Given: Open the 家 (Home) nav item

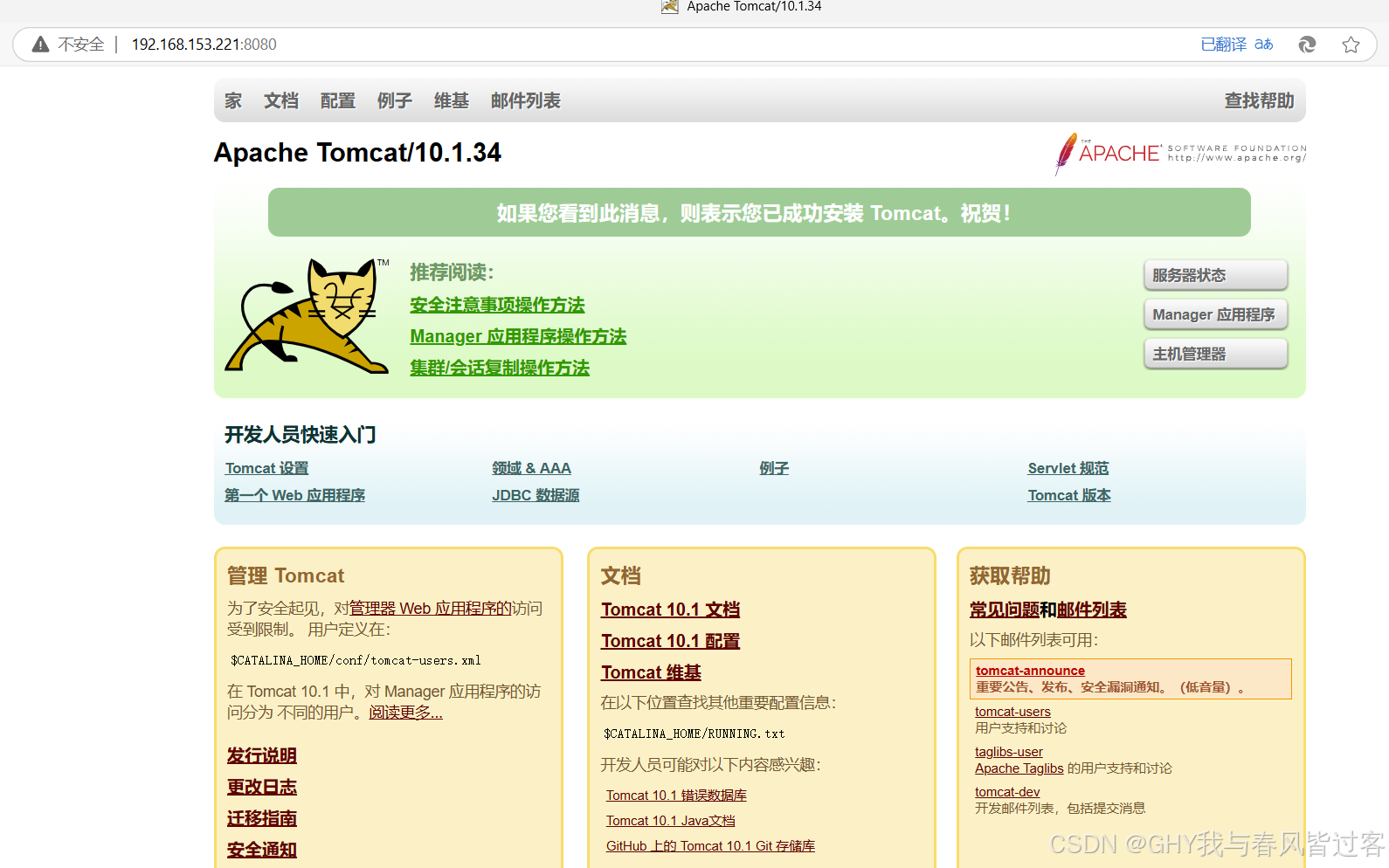Looking at the screenshot, I should click(x=233, y=101).
